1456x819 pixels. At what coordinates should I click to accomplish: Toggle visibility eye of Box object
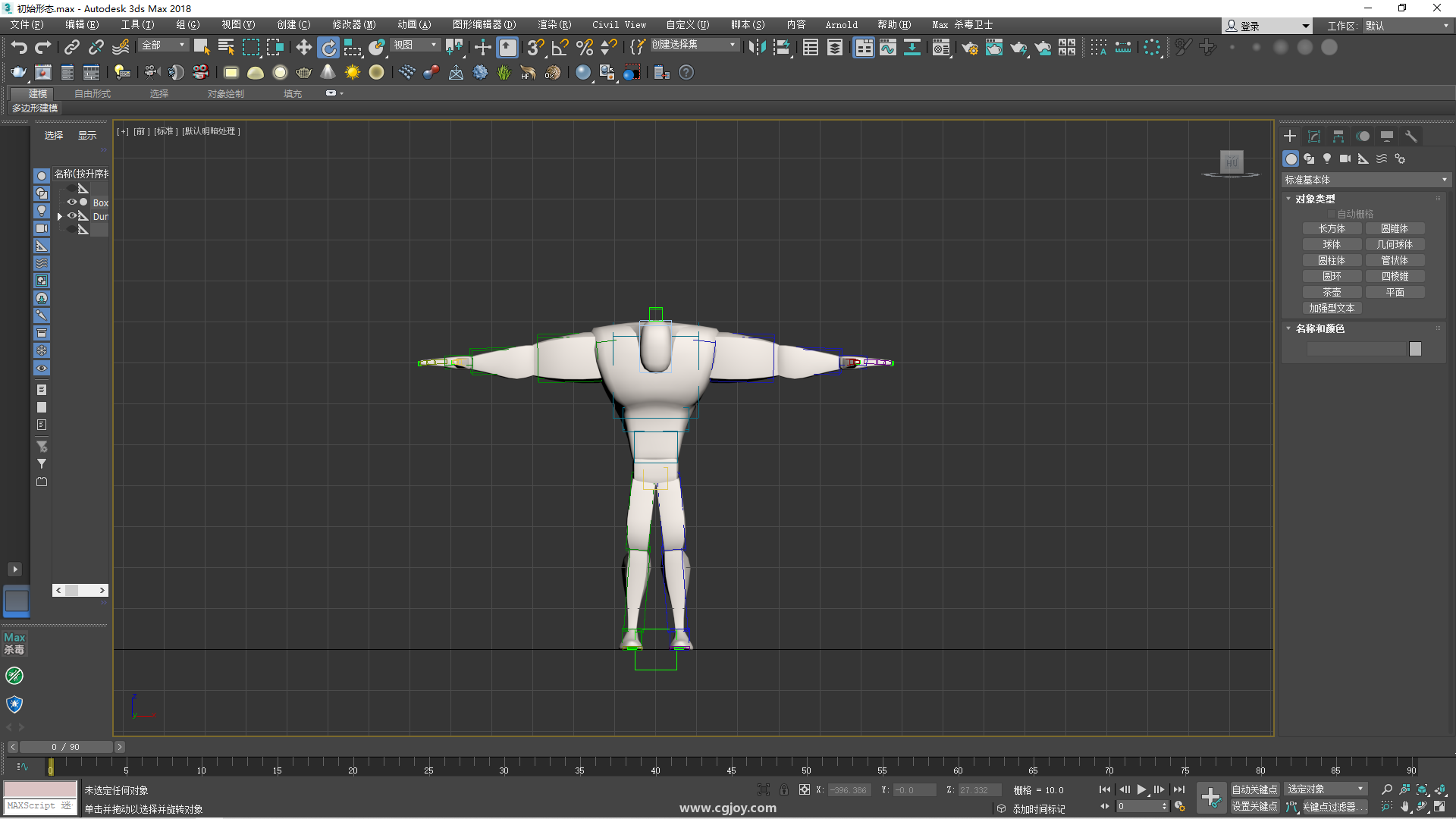pyautogui.click(x=72, y=202)
